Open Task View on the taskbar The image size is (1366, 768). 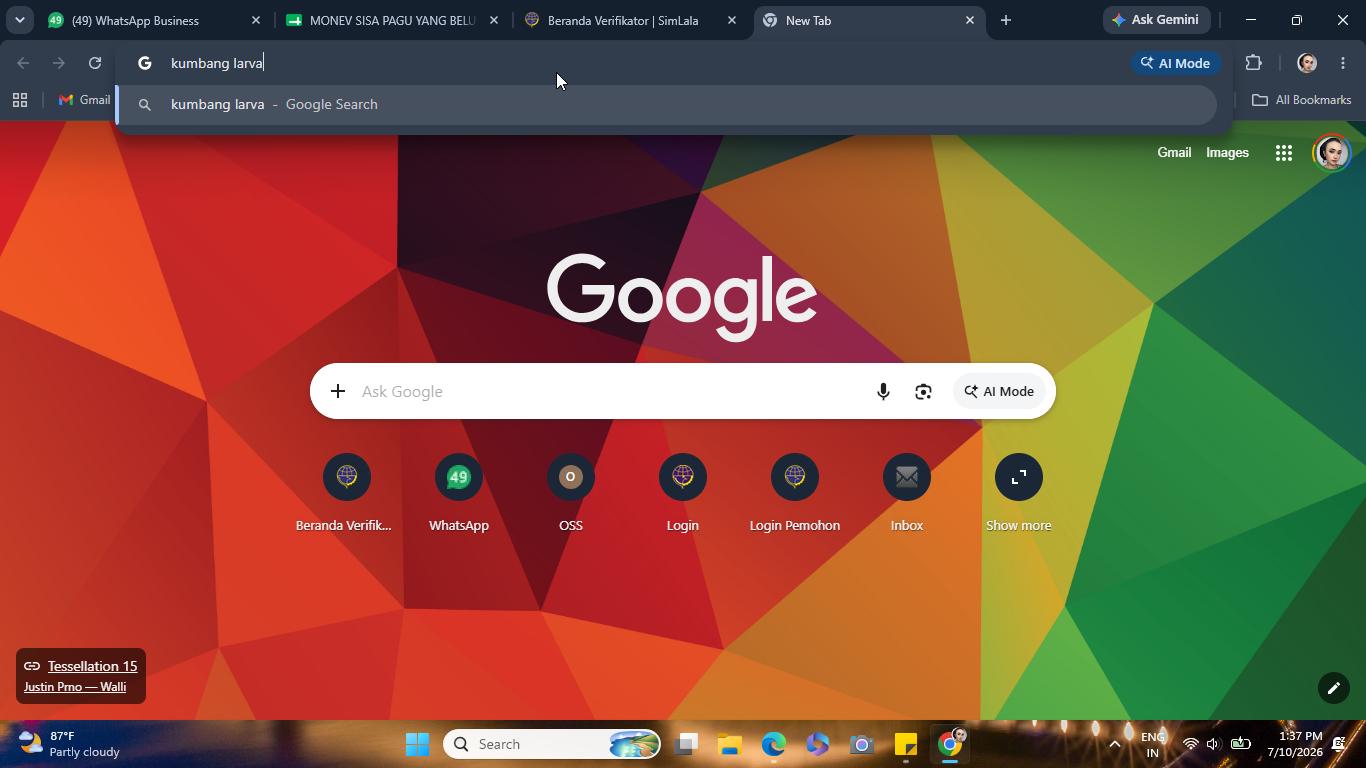[686, 744]
